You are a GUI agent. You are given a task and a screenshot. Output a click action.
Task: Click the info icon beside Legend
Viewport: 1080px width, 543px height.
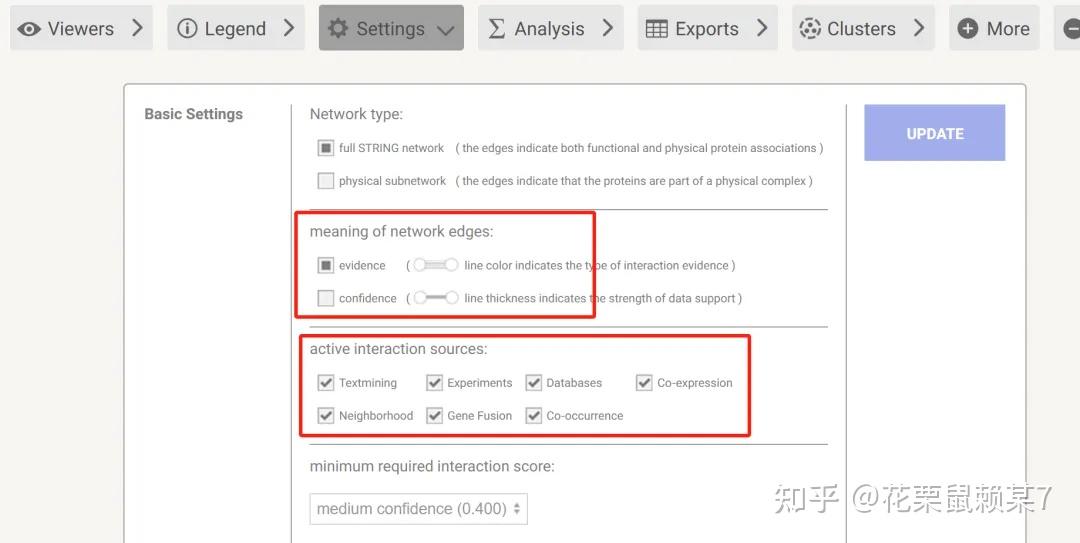click(x=187, y=28)
